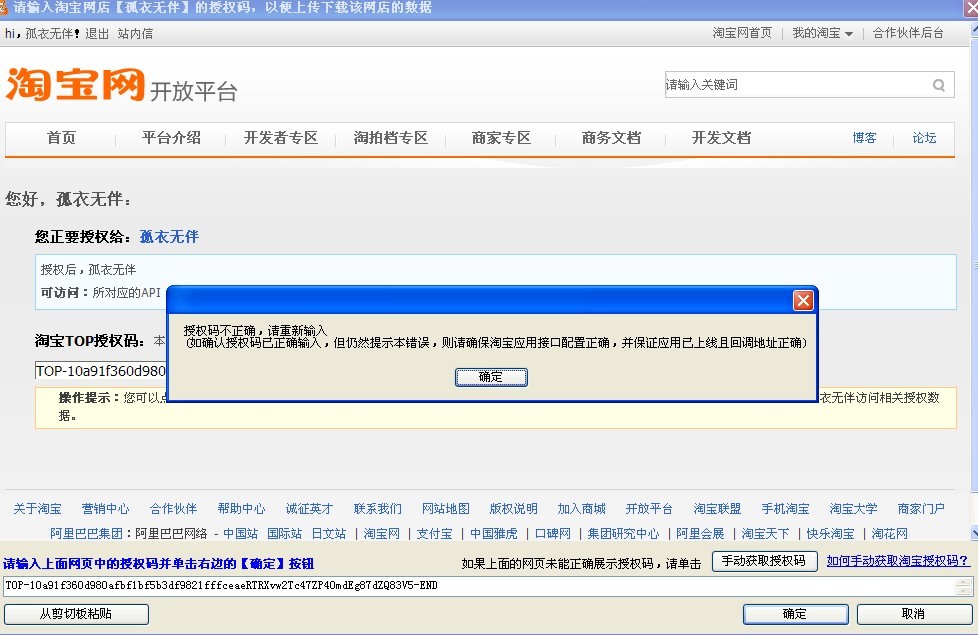Open the 淘宝联盟 footer link
Viewport: 978px width, 635px height.
pos(717,509)
